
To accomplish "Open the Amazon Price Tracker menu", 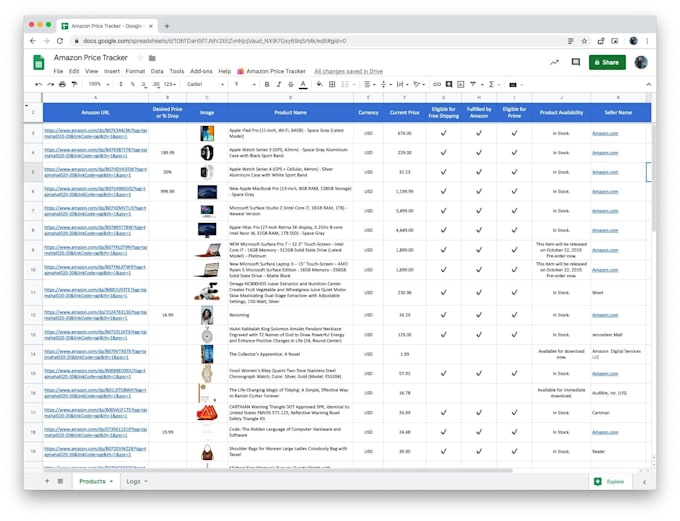I will coord(271,71).
